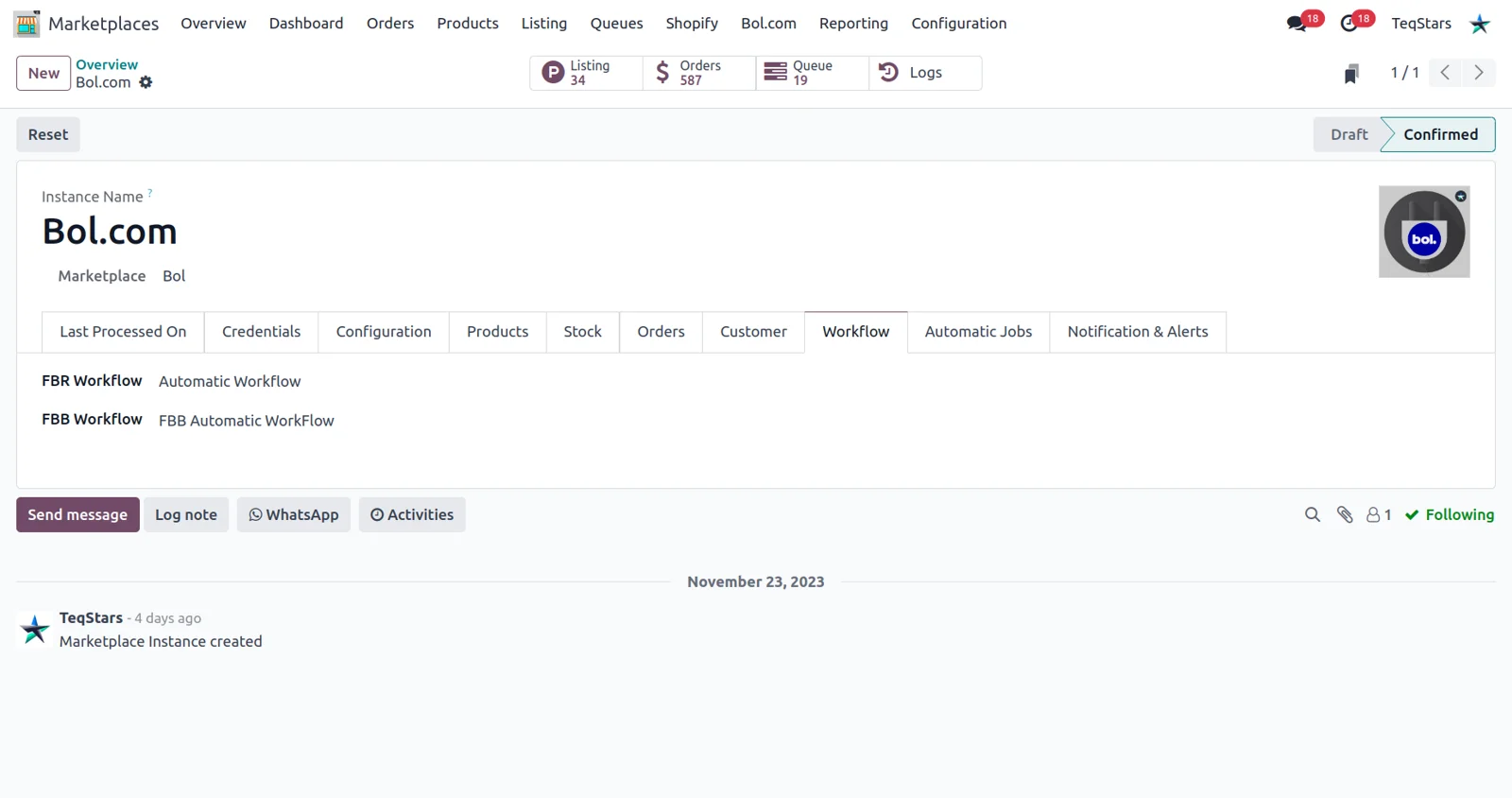
Task: Open the Orders top menu
Action: click(x=390, y=24)
